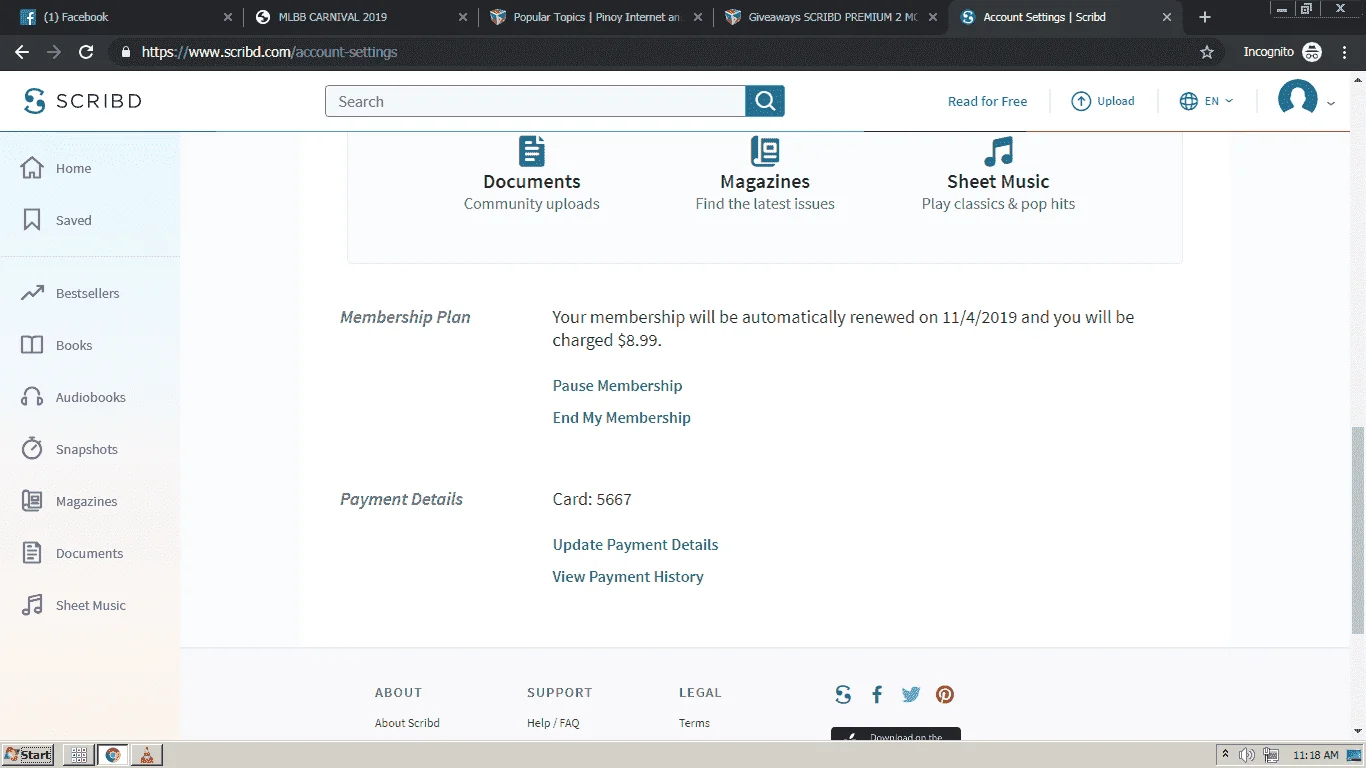The height and width of the screenshot is (768, 1366).
Task: Switch to the Giveaways SCRIBD PREMIUM tab
Action: [829, 17]
